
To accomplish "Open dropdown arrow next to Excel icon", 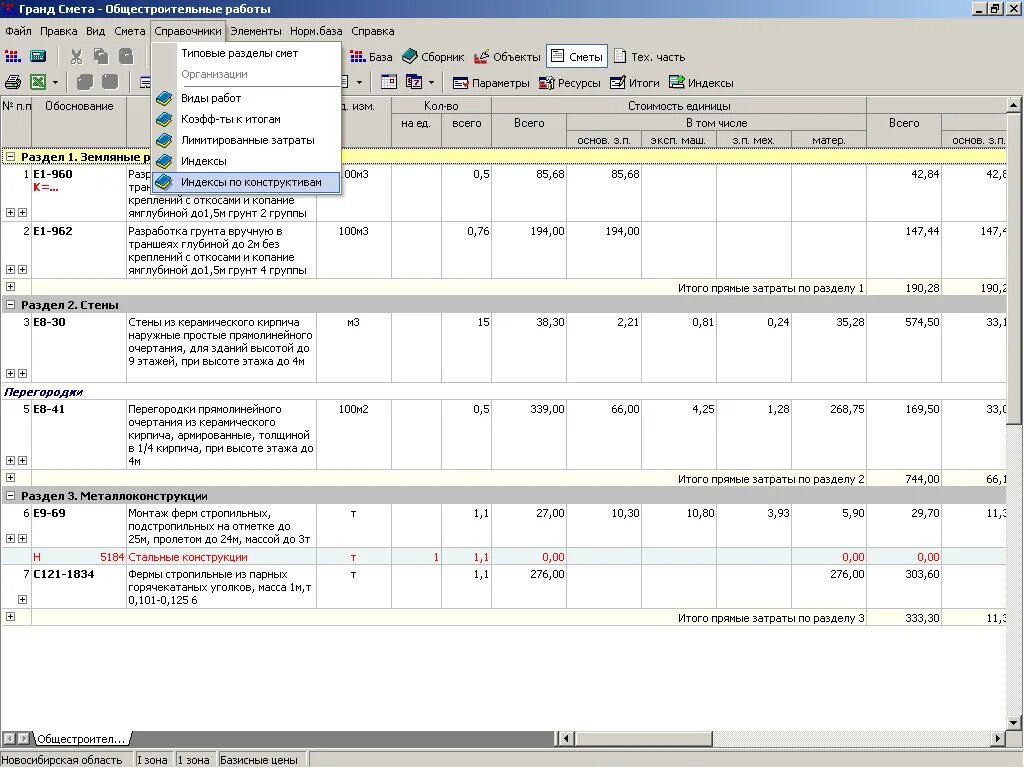I will 56,83.
